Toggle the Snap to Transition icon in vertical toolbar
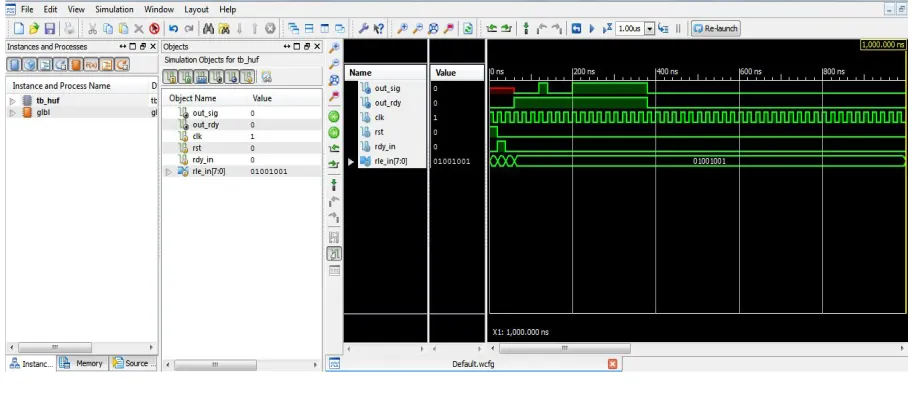912x394 pixels. [334, 254]
